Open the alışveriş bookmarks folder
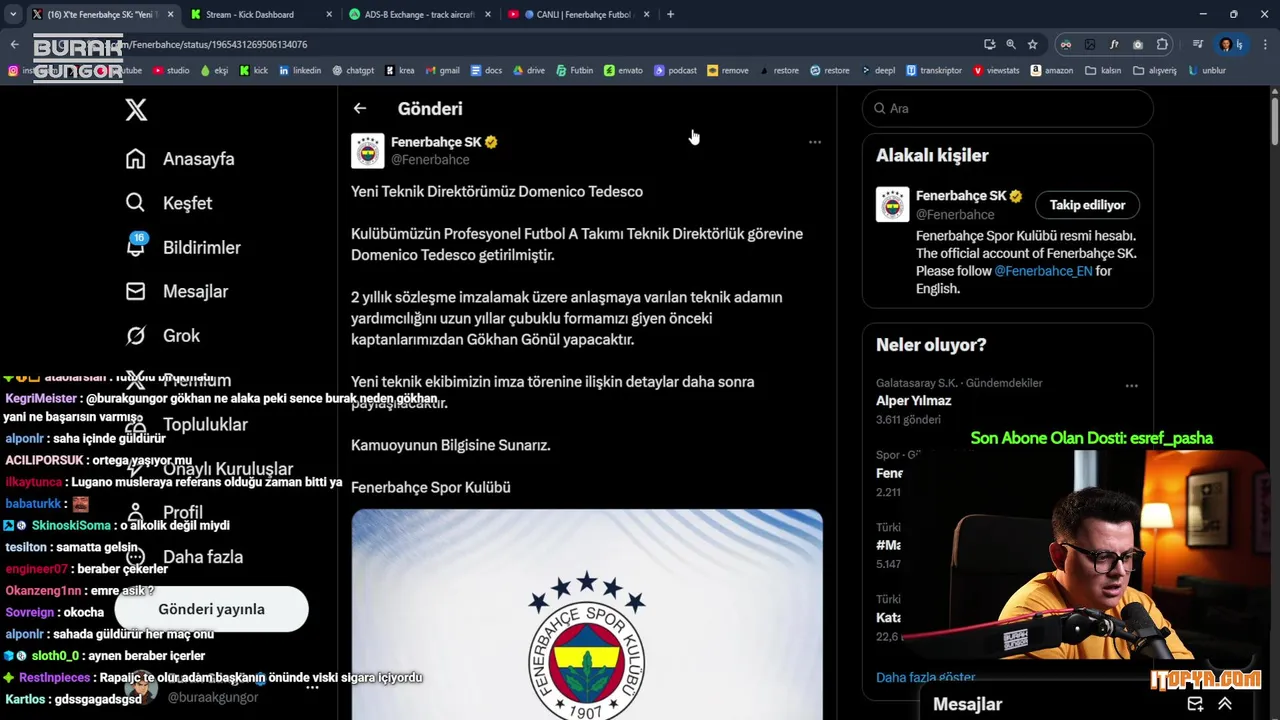This screenshot has width=1280, height=720. coord(1154,71)
